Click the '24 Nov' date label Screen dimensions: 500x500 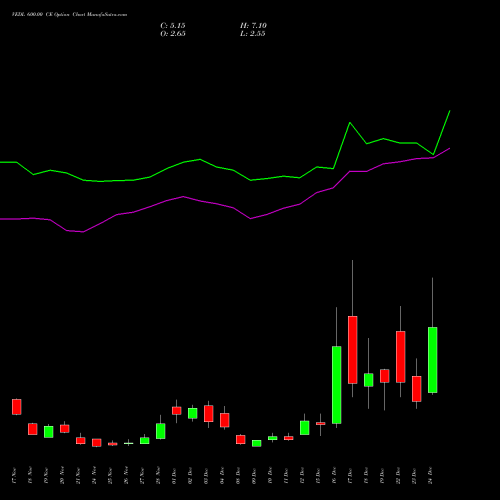click(94, 476)
